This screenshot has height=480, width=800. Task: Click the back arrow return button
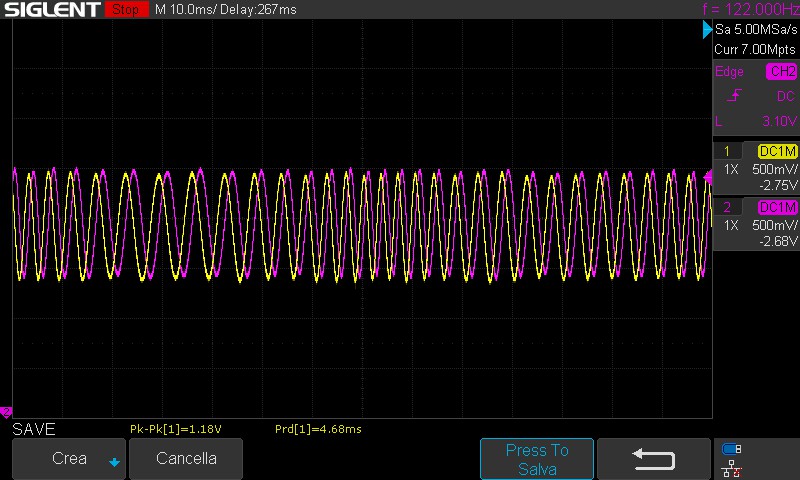(653, 458)
